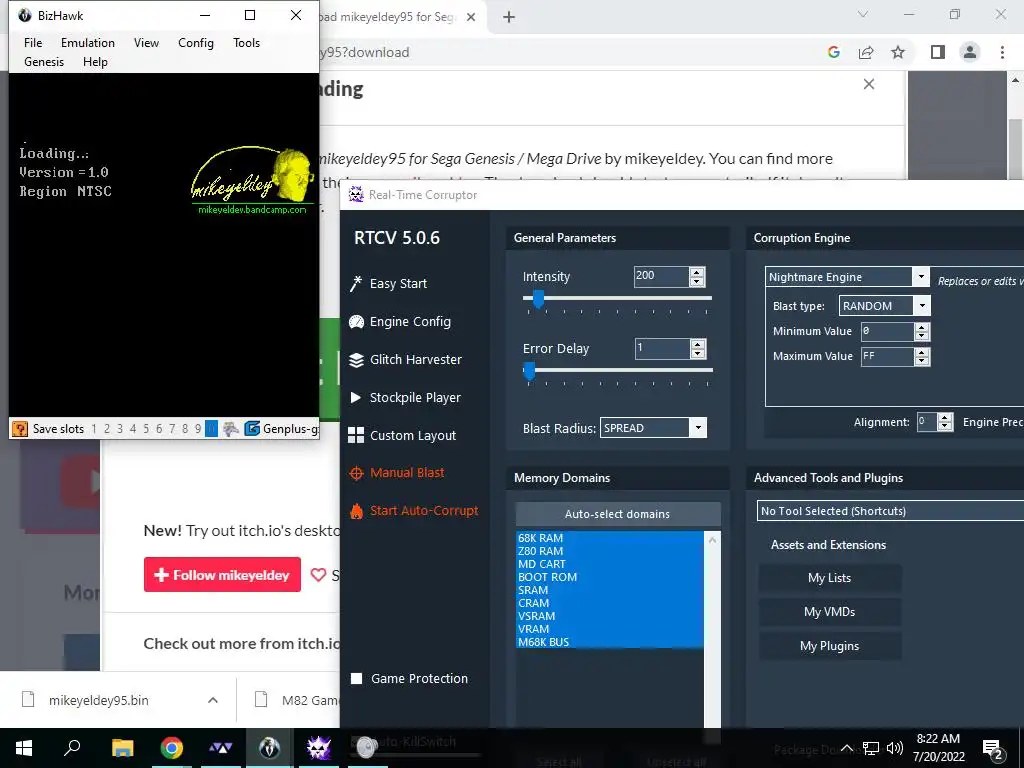Screen dimensions: 1024x768
Task: Select save slot 8 in BizHawk
Action: coord(185,428)
